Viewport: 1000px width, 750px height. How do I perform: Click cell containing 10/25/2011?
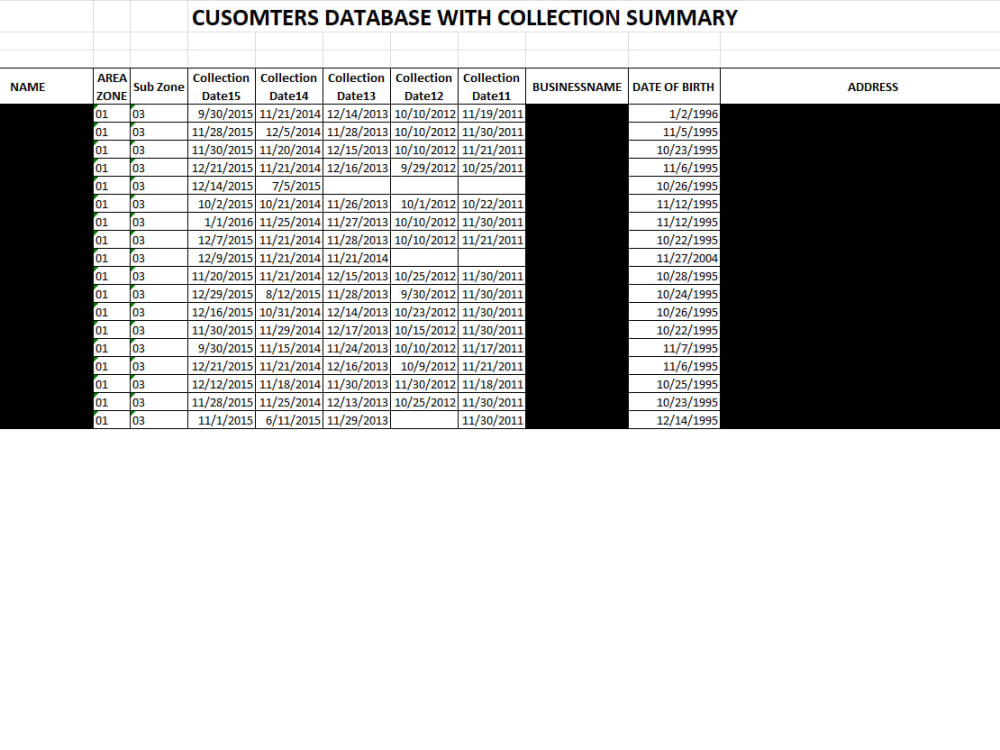[492, 168]
